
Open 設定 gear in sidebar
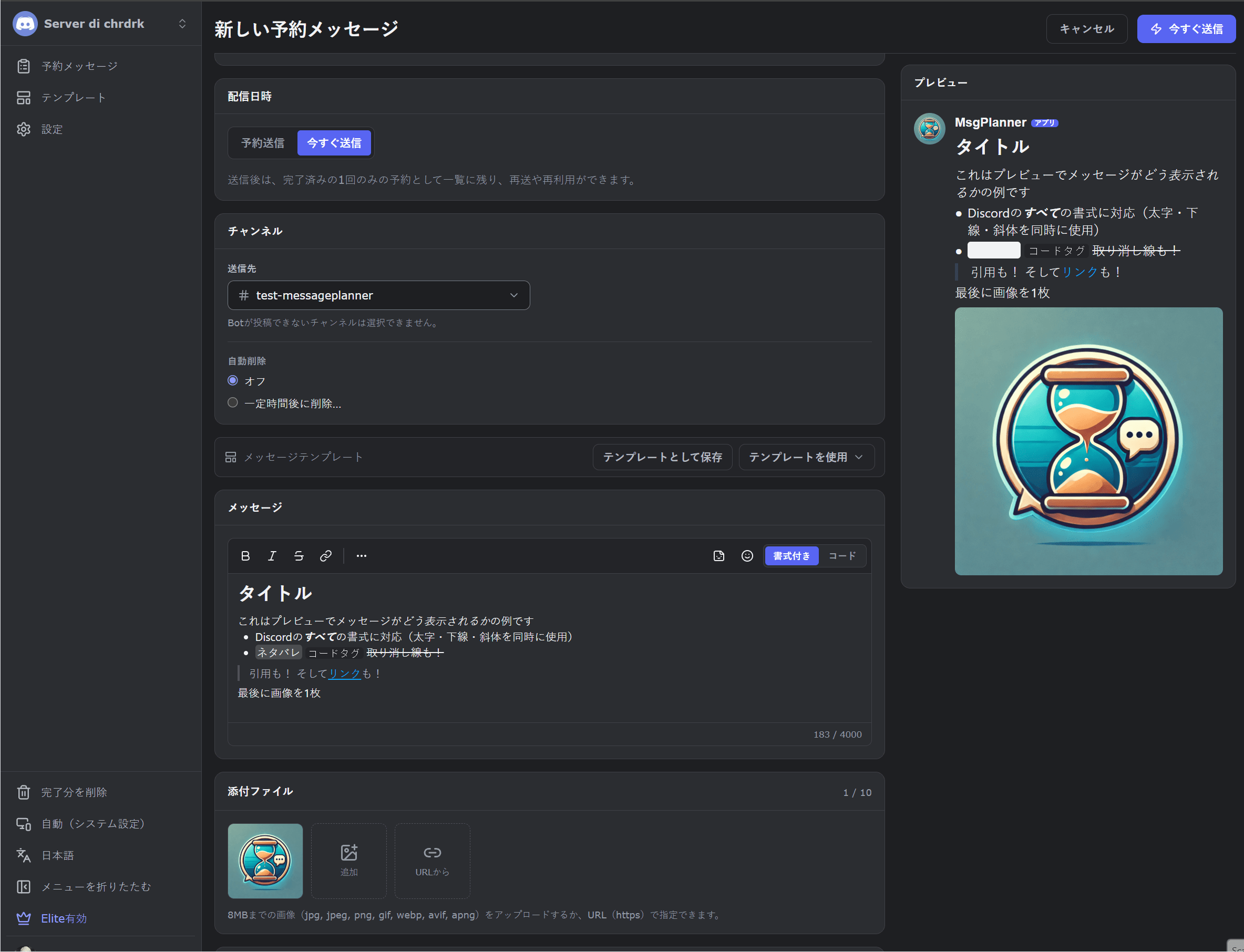click(101, 129)
